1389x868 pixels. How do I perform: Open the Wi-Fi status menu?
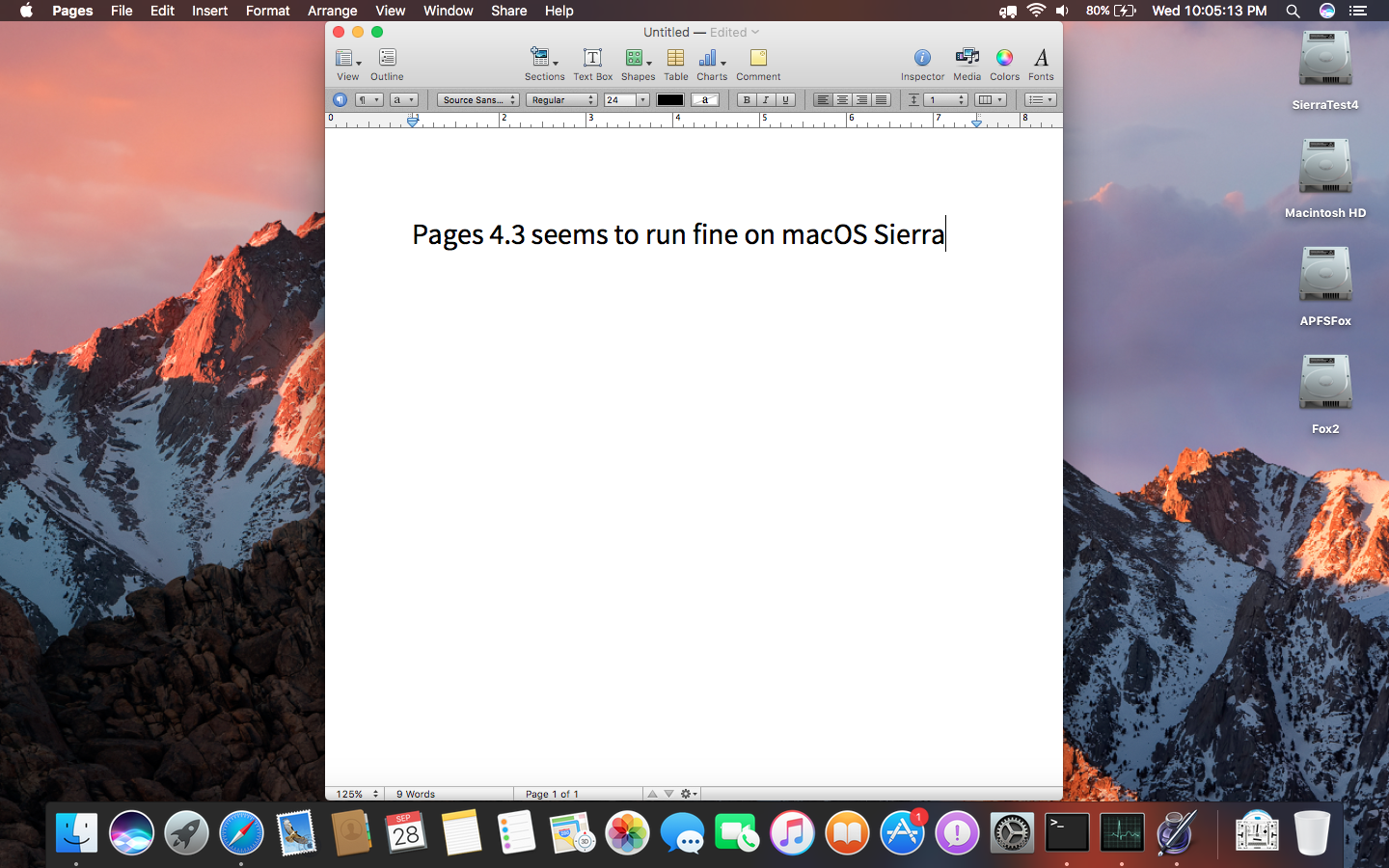[1036, 11]
